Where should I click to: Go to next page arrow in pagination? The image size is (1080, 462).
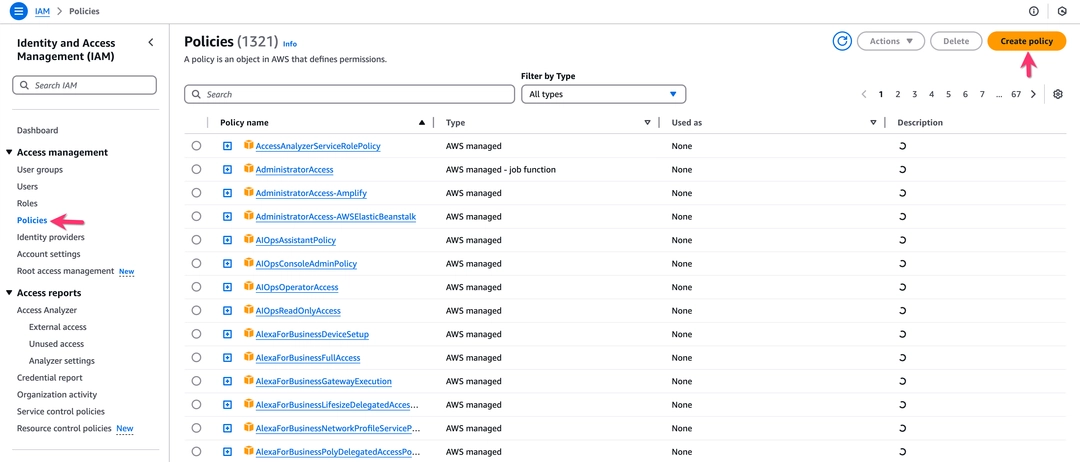1033,94
